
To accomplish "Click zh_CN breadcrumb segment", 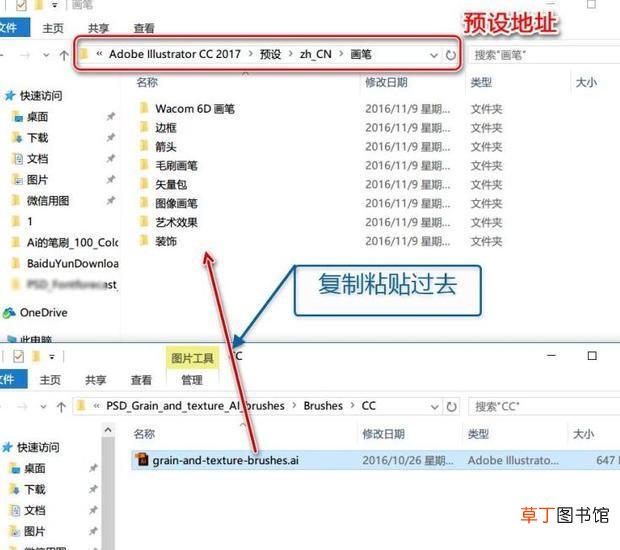I will [316, 54].
